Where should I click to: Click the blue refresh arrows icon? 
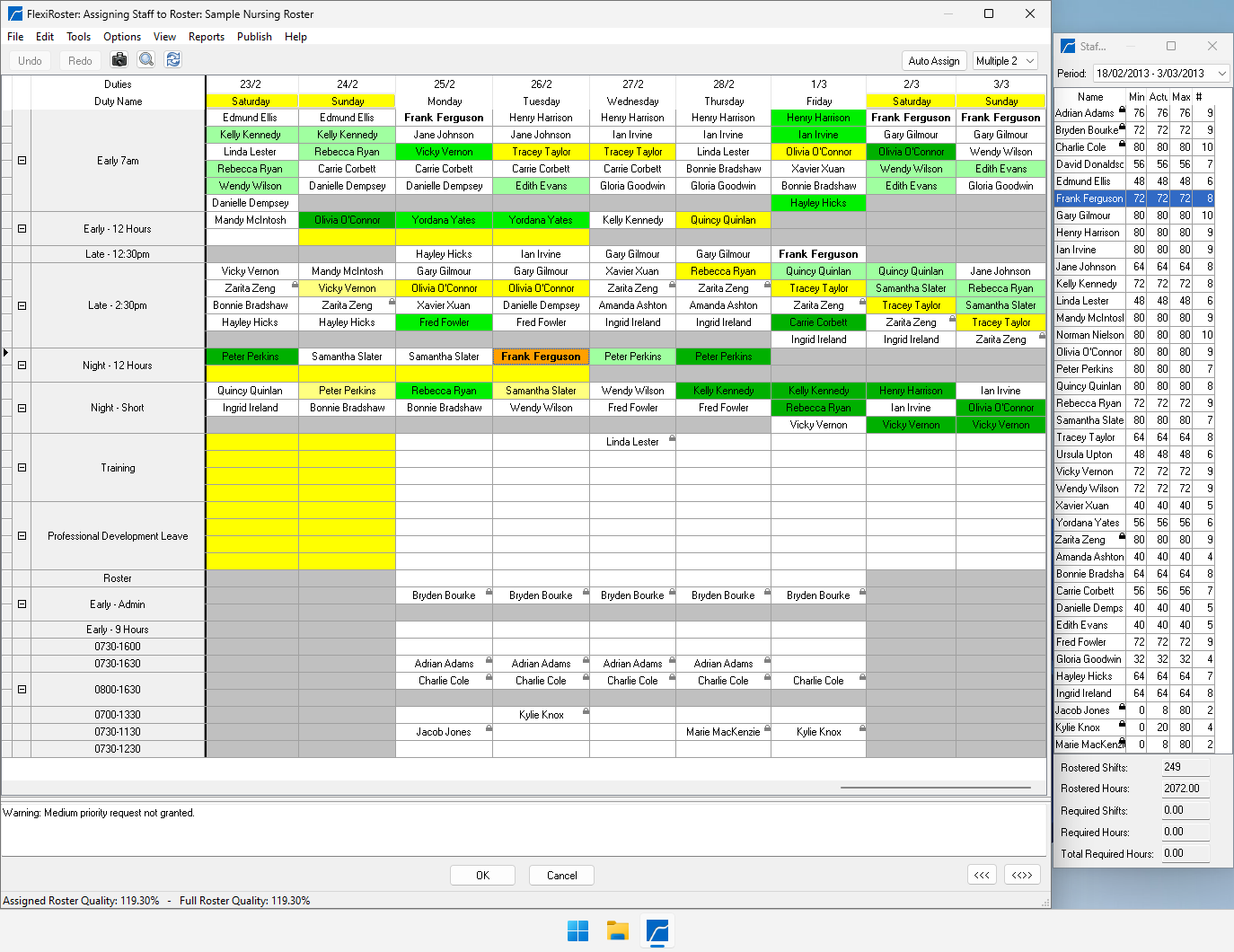coord(173,60)
